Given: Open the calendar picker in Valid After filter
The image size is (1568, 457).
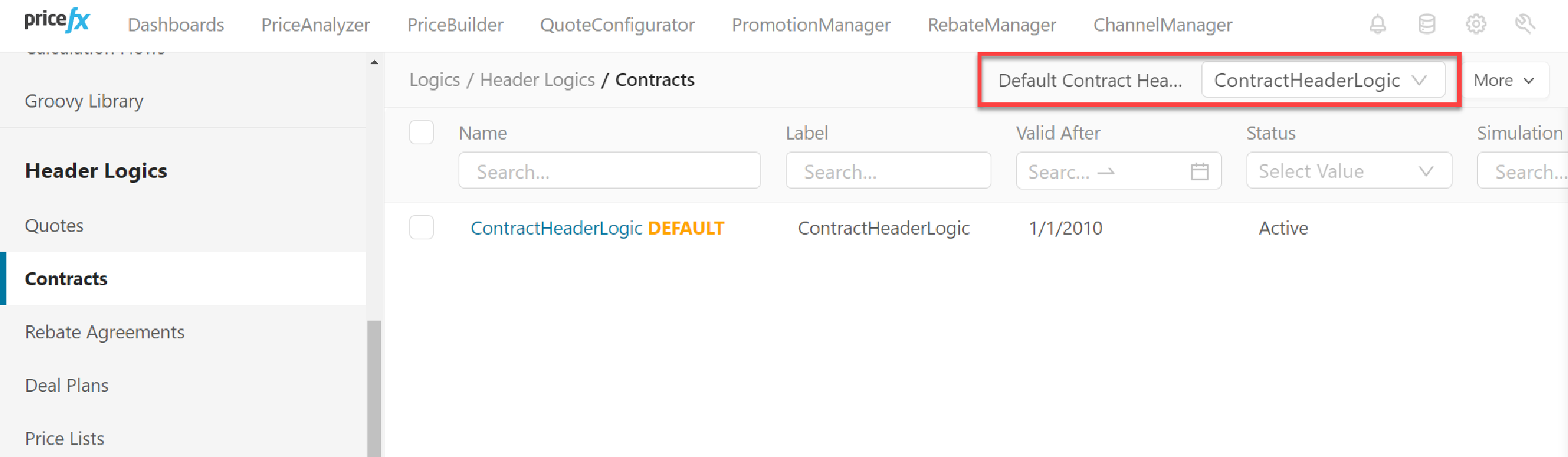Looking at the screenshot, I should [x=1201, y=171].
